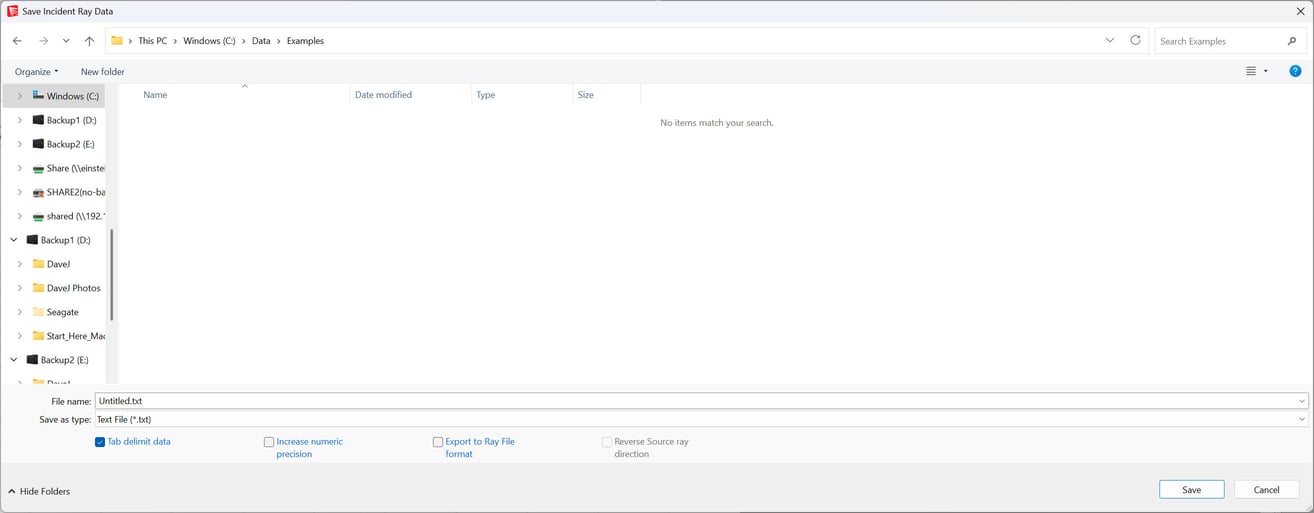Click New folder in the toolbar
1314x513 pixels.
coord(103,72)
